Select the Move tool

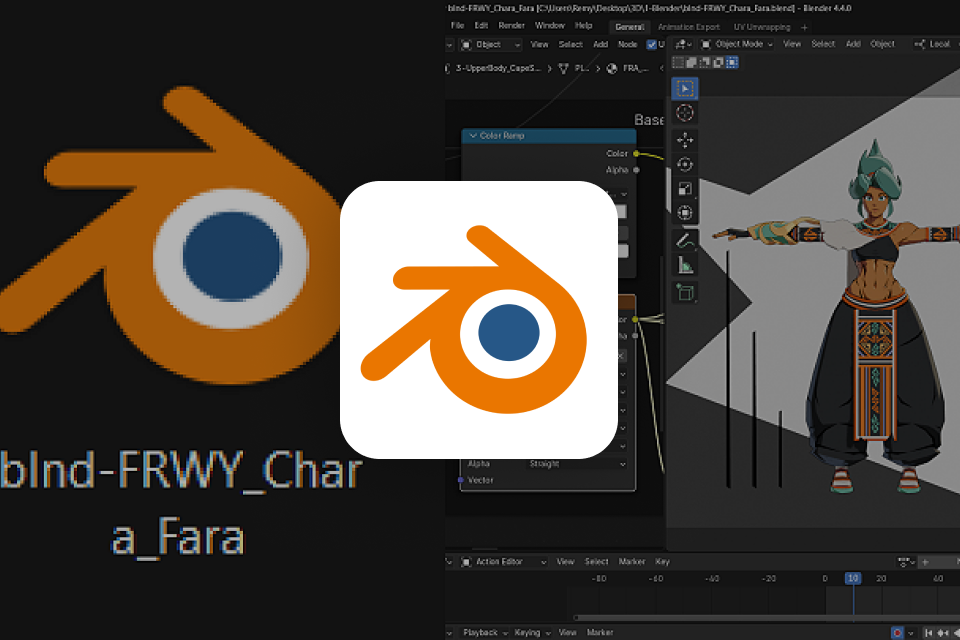click(684, 140)
